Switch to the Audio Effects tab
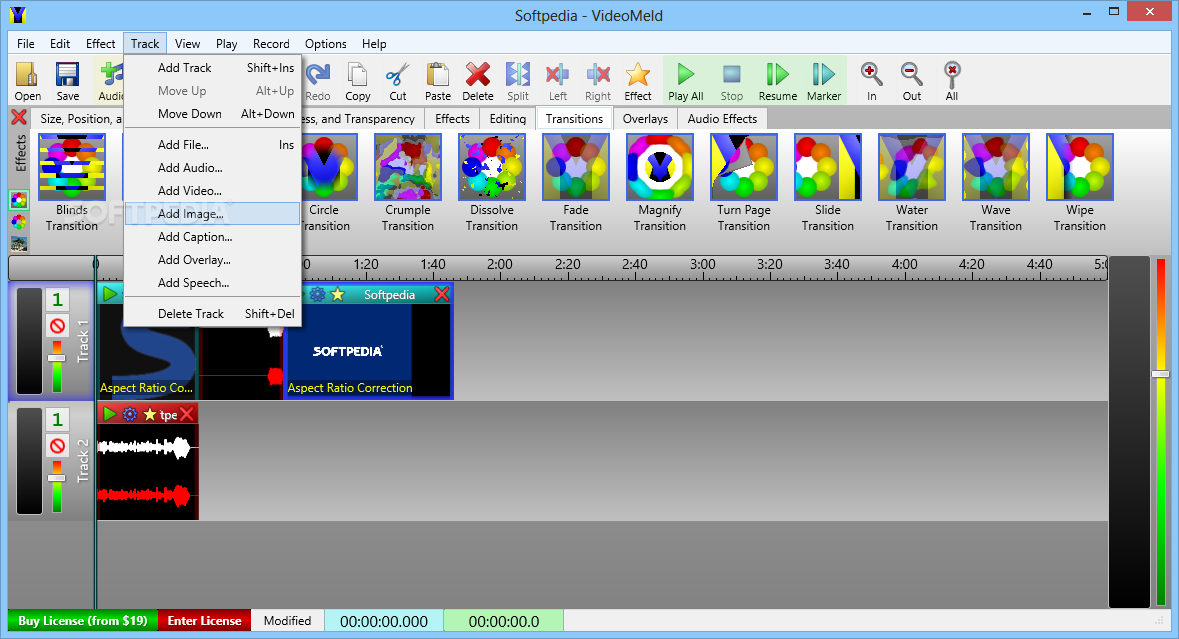The image size is (1179, 639). coord(722,119)
